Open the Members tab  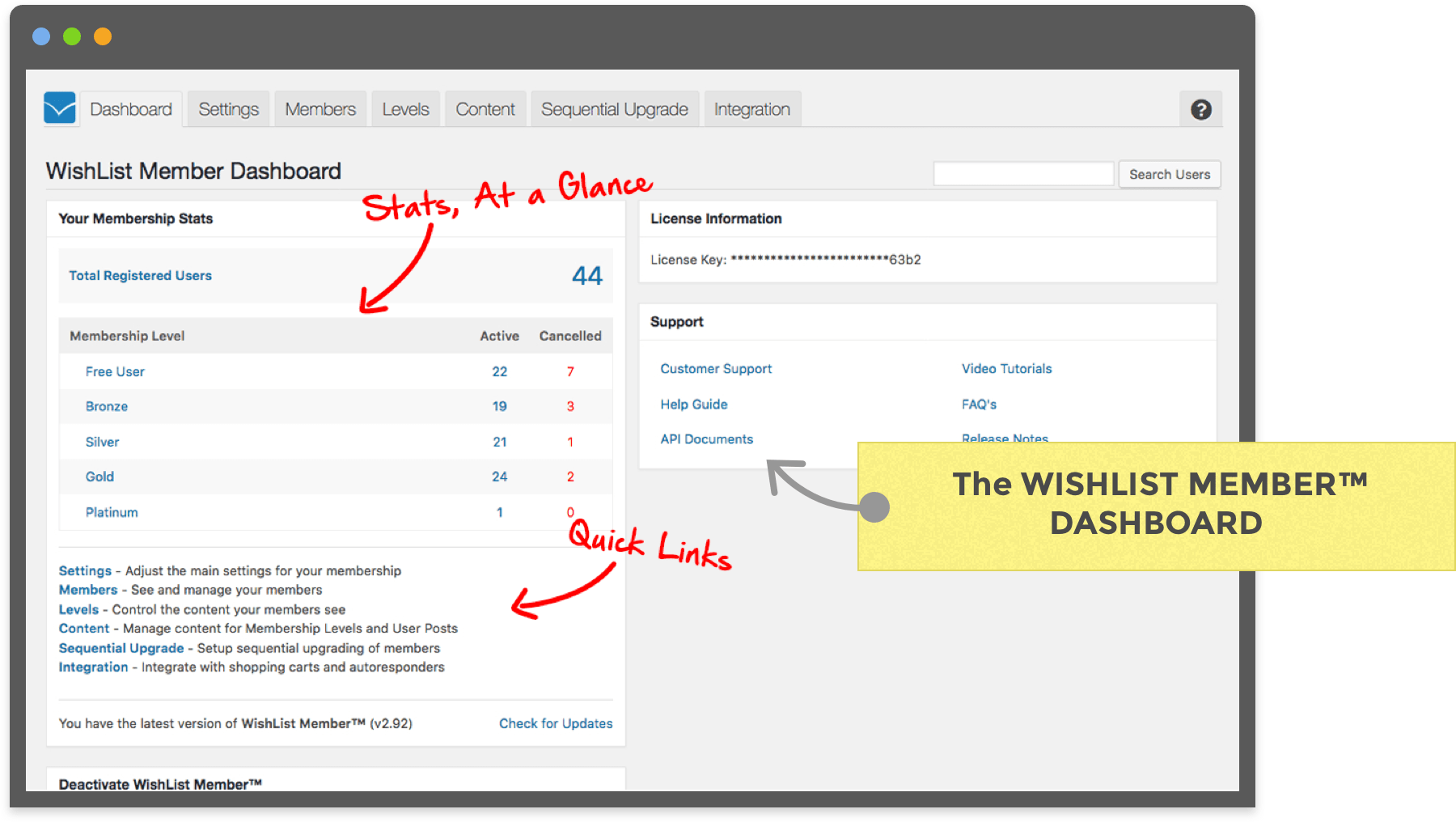point(320,108)
